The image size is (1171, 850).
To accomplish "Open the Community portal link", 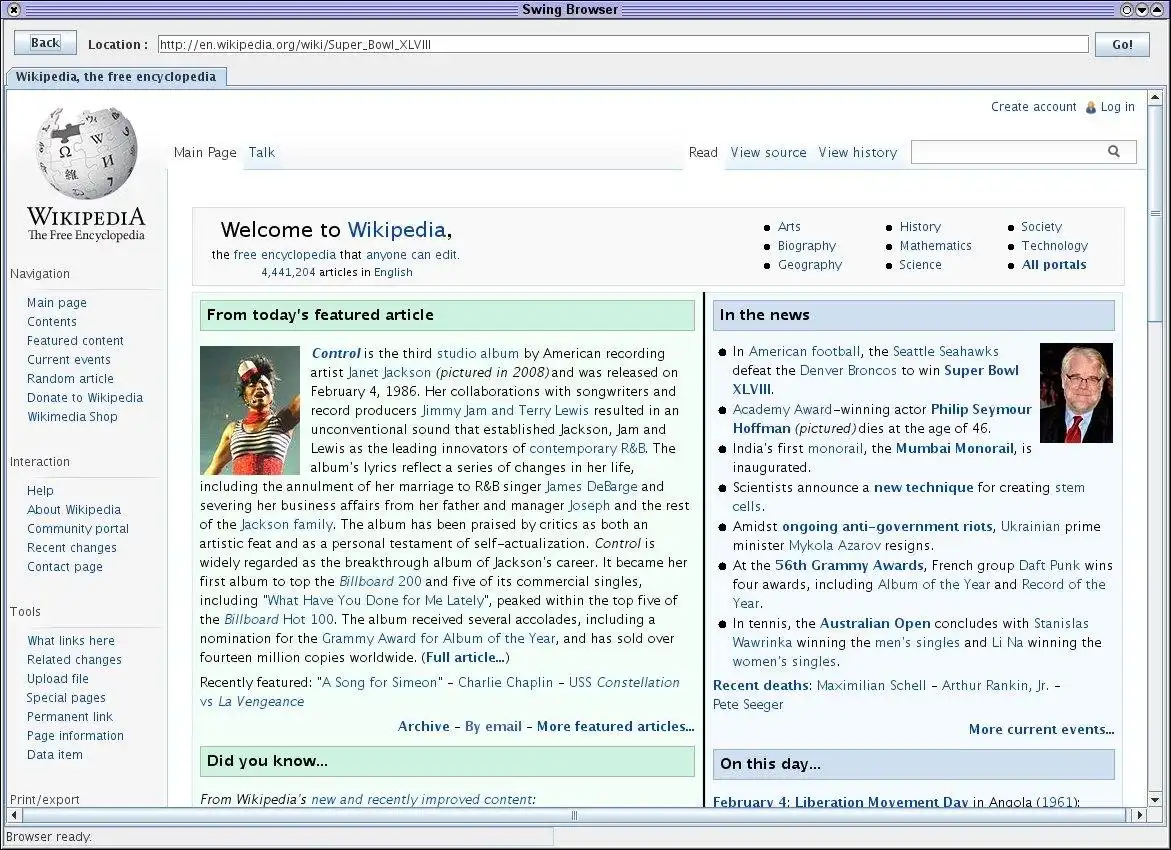I will tap(78, 529).
